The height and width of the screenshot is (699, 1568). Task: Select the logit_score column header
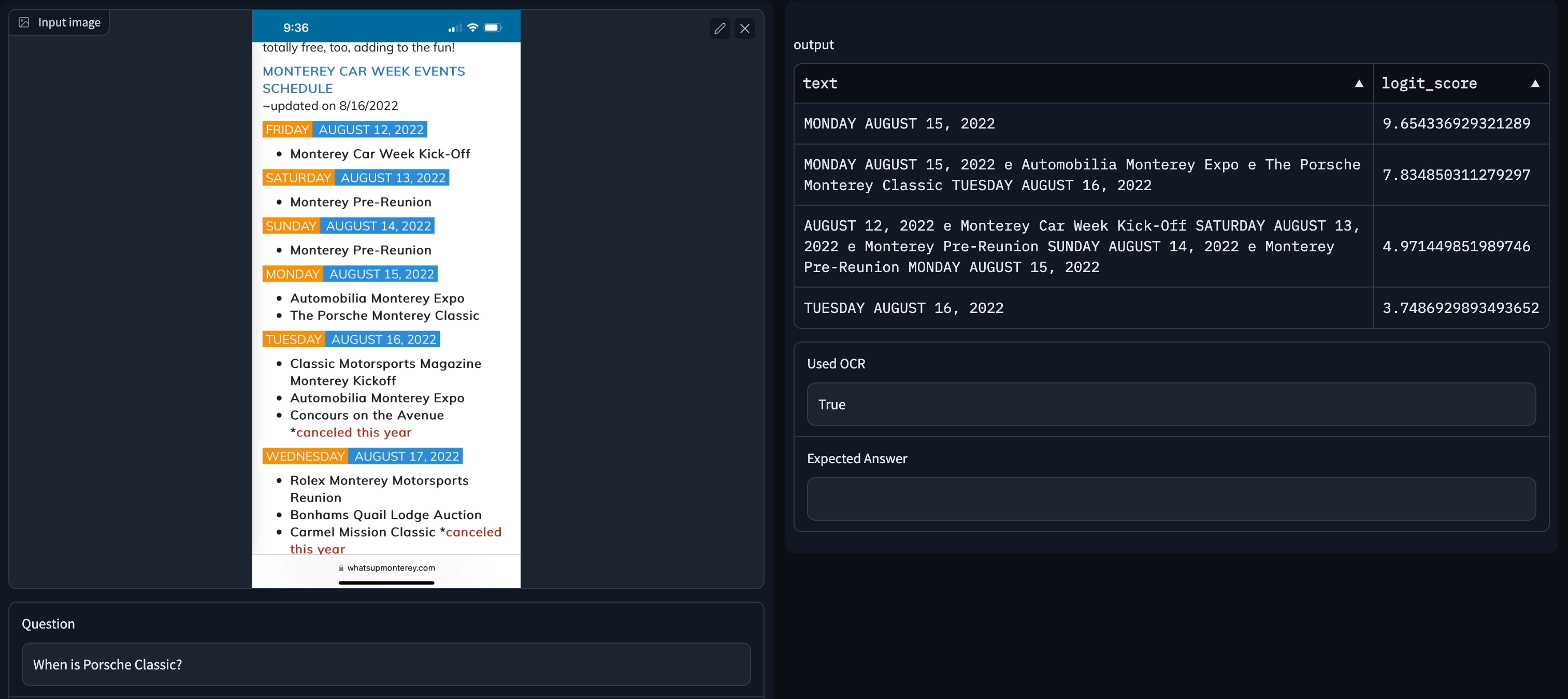(1461, 83)
